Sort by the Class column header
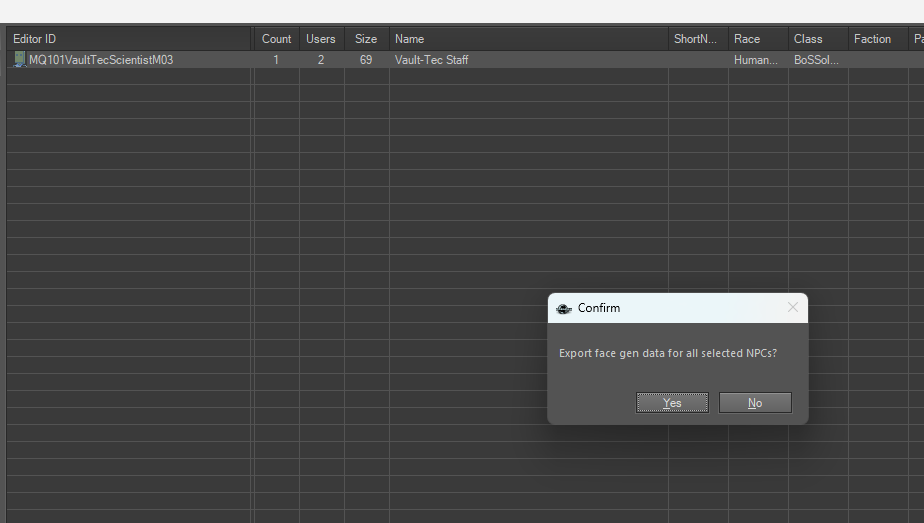 pos(819,39)
